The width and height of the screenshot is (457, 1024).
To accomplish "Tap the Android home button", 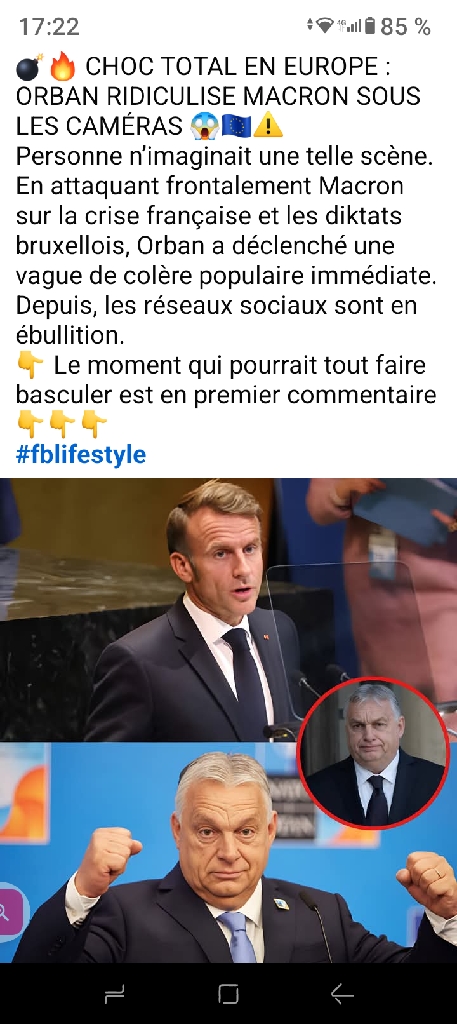I will click(x=228, y=994).
